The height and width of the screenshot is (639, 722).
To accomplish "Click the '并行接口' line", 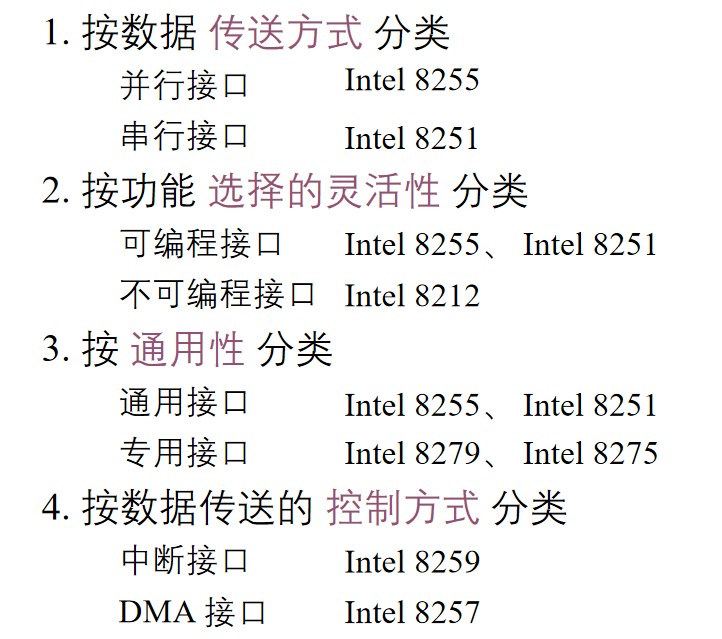I will [184, 85].
